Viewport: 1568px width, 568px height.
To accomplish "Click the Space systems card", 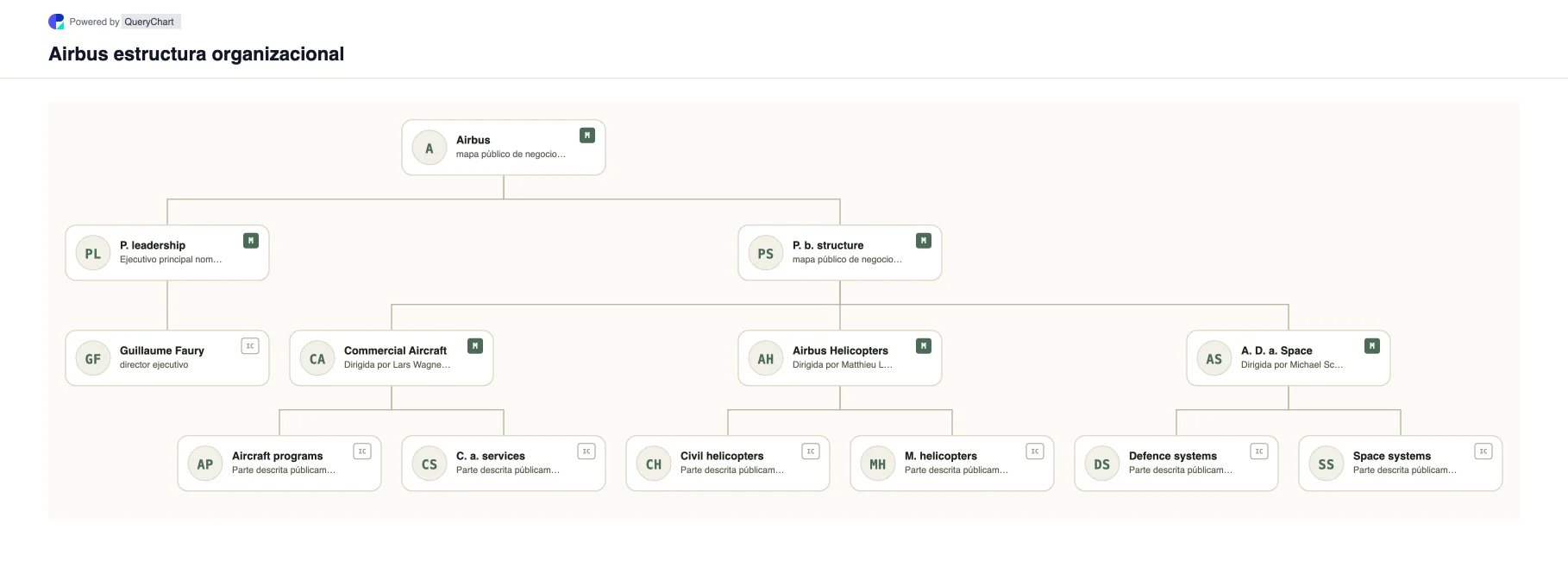I will click(1401, 464).
